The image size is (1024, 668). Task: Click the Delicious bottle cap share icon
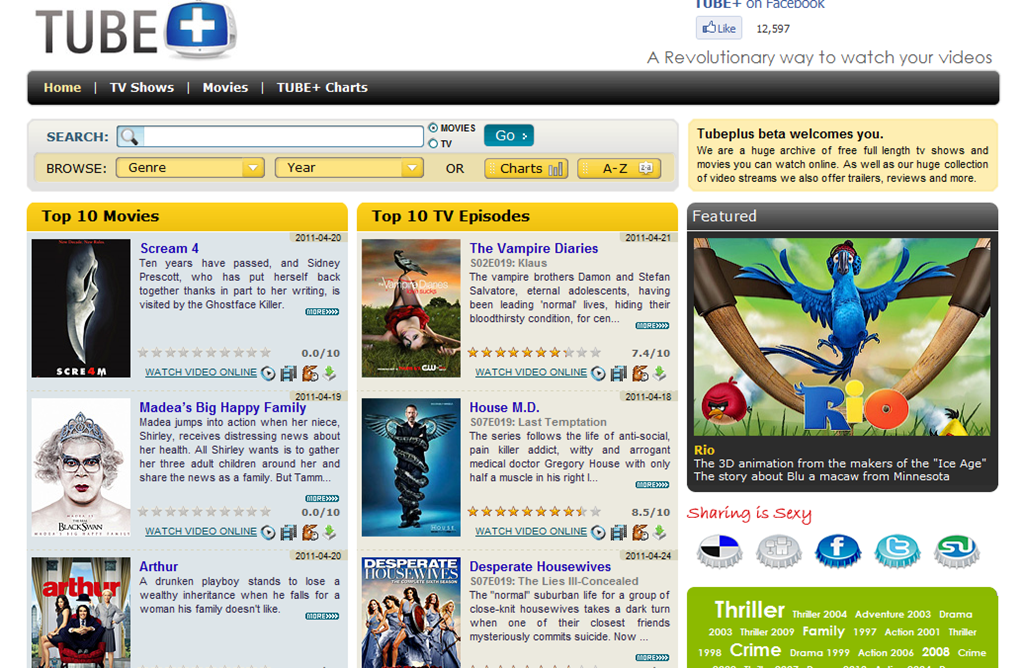719,550
